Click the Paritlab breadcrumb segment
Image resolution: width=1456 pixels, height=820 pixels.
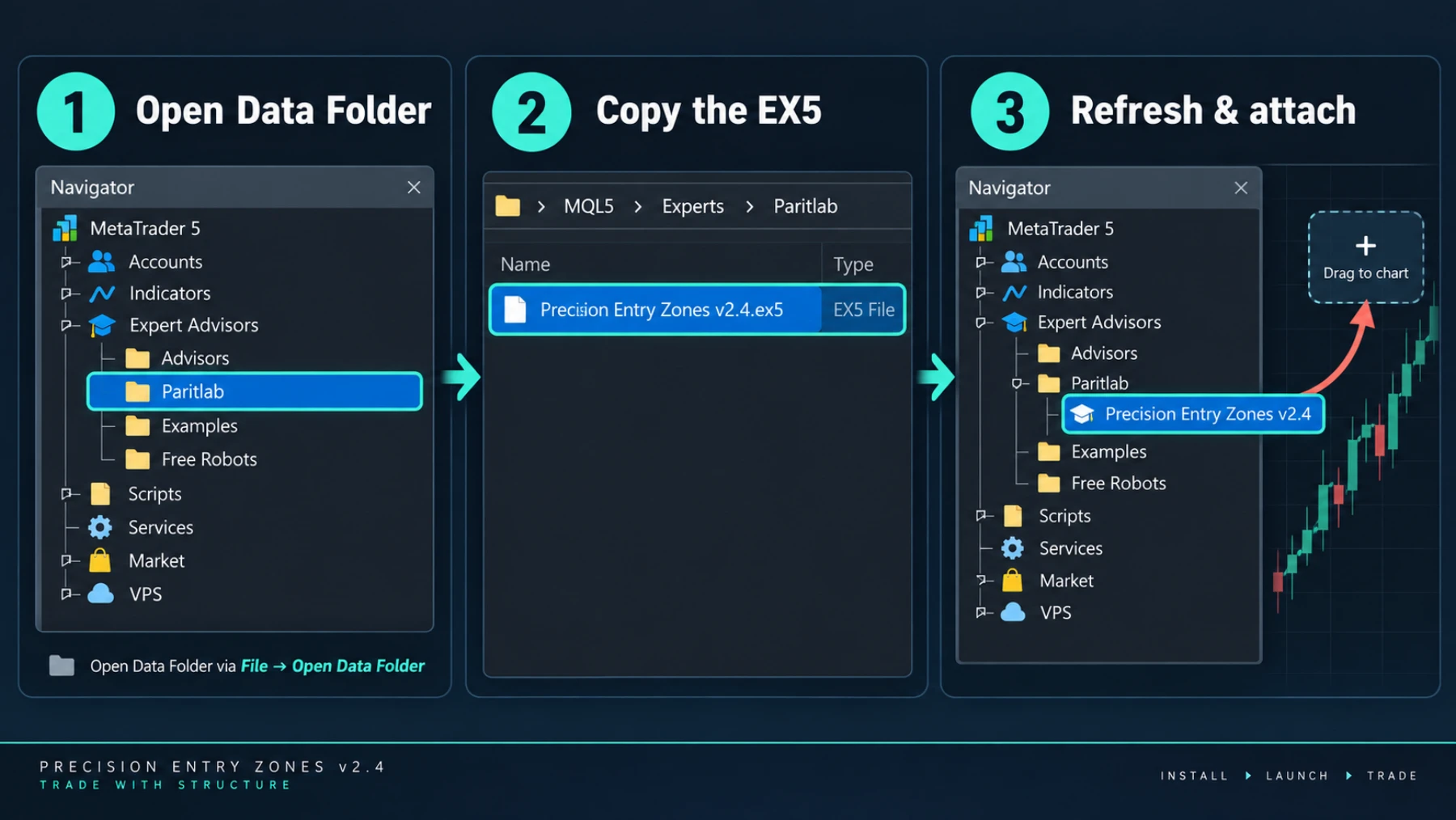(806, 206)
